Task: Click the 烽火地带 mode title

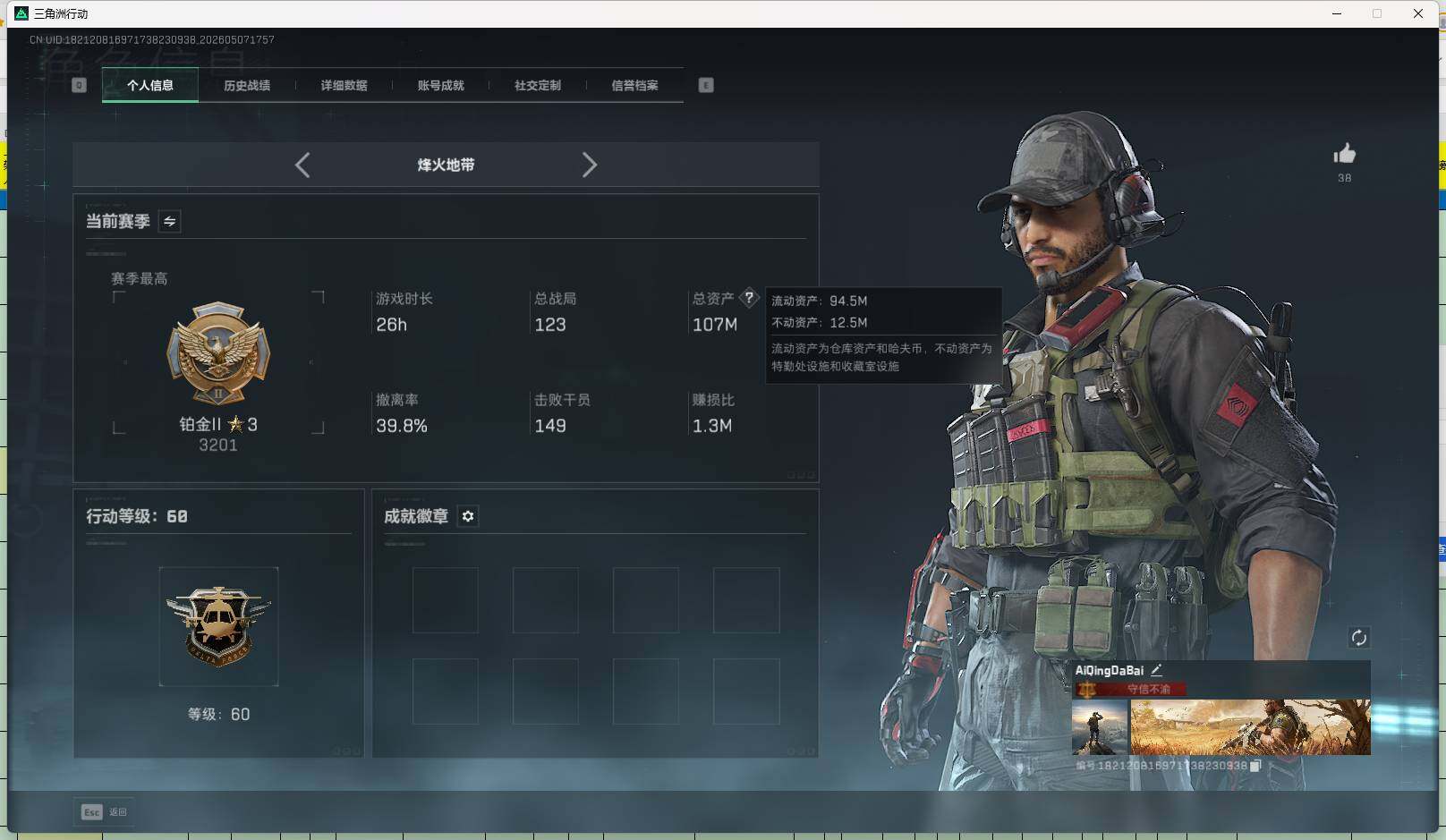Action: pos(446,165)
